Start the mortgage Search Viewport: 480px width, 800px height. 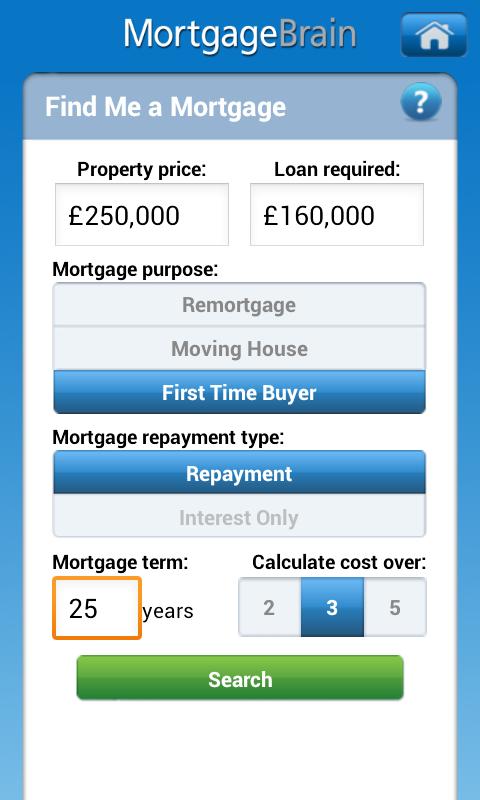240,678
